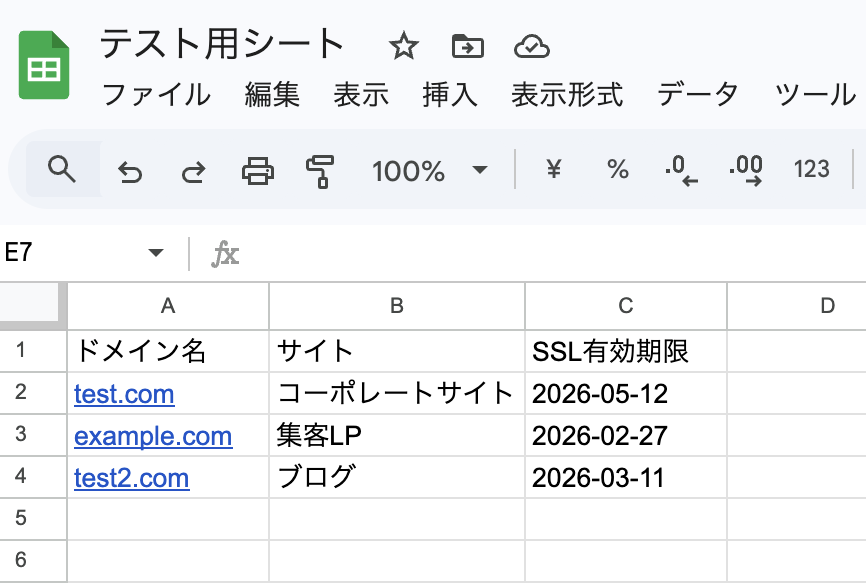Format as currency with yen icon

pyautogui.click(x=553, y=170)
